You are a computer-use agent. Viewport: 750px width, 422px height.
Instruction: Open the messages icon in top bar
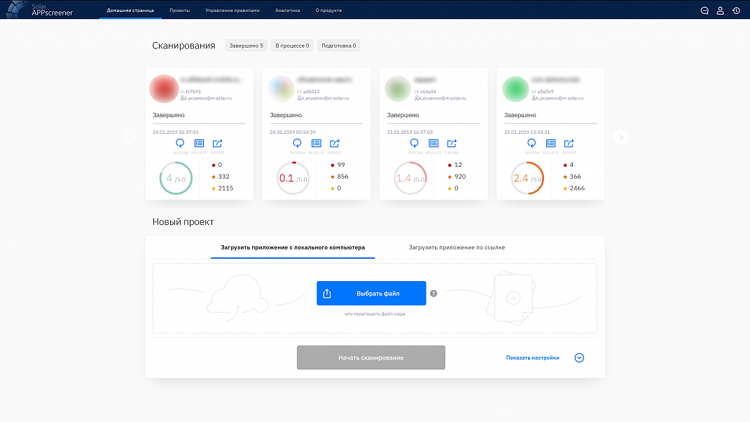tap(705, 11)
